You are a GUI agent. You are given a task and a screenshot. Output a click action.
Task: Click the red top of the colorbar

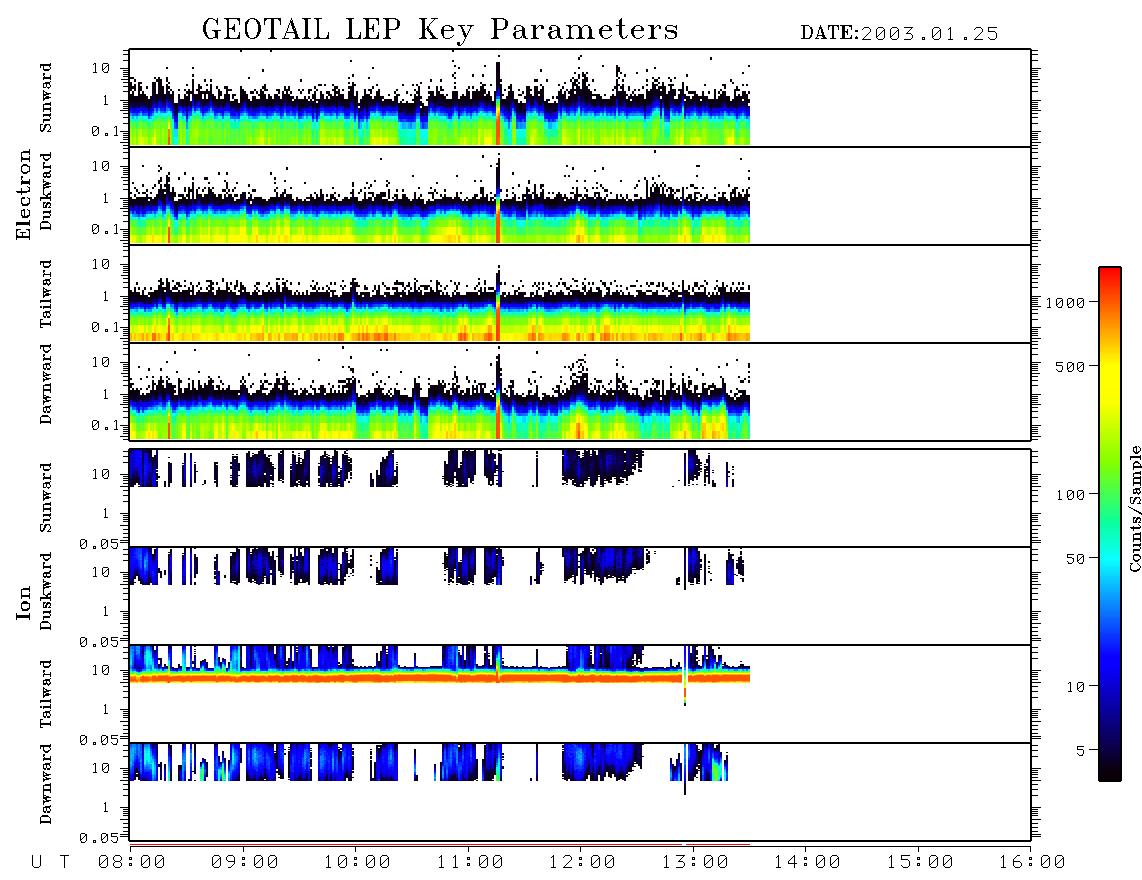point(1109,277)
